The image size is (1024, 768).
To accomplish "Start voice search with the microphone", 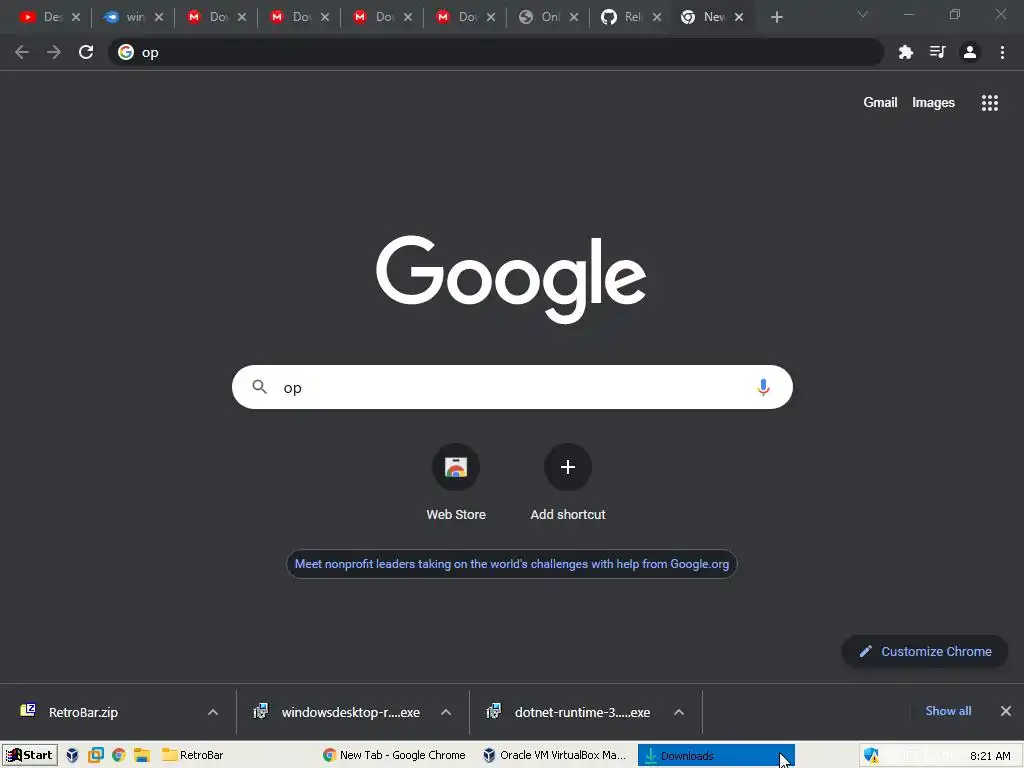I will pos(763,387).
